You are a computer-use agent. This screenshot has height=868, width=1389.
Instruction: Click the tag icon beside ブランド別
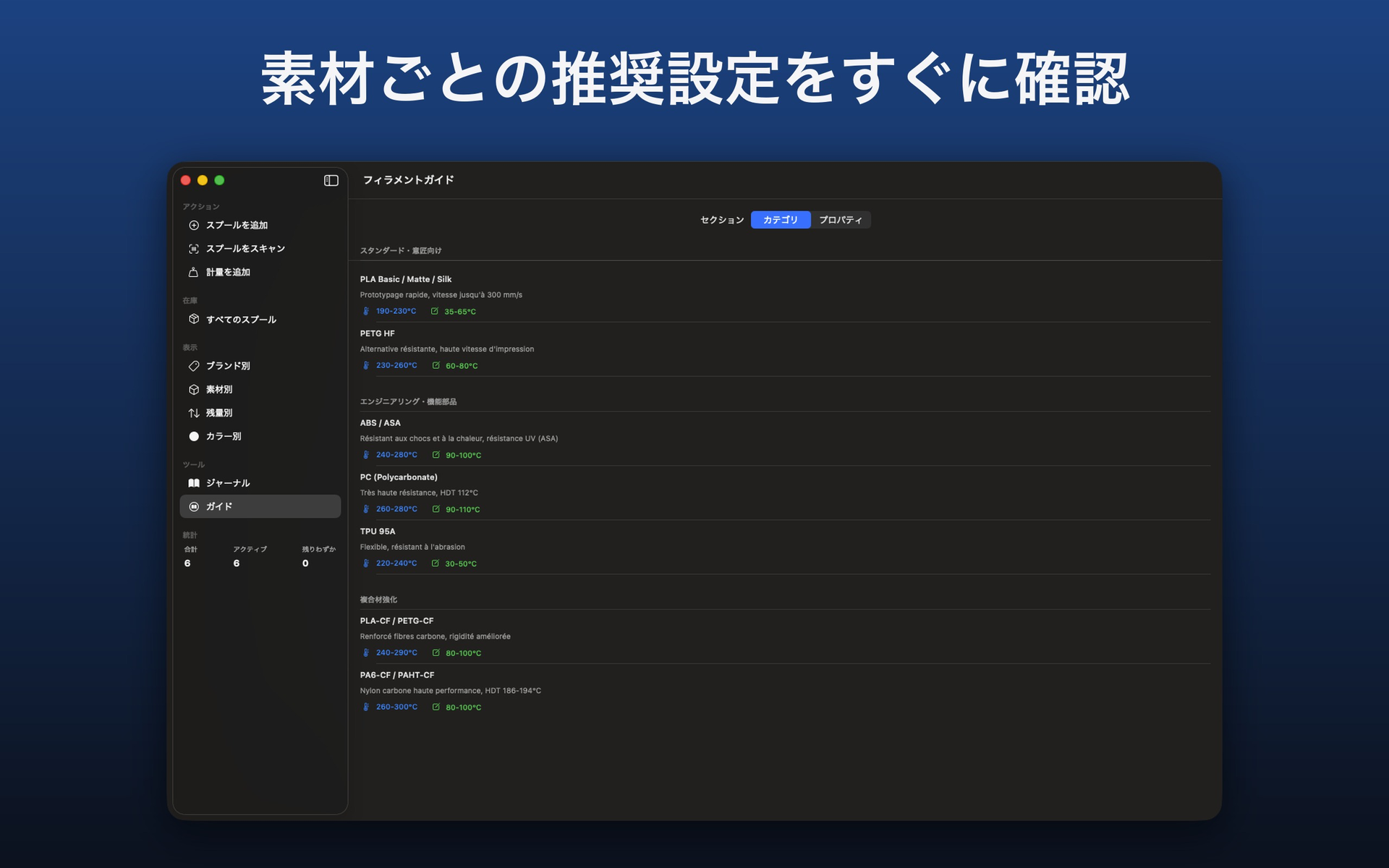point(194,366)
